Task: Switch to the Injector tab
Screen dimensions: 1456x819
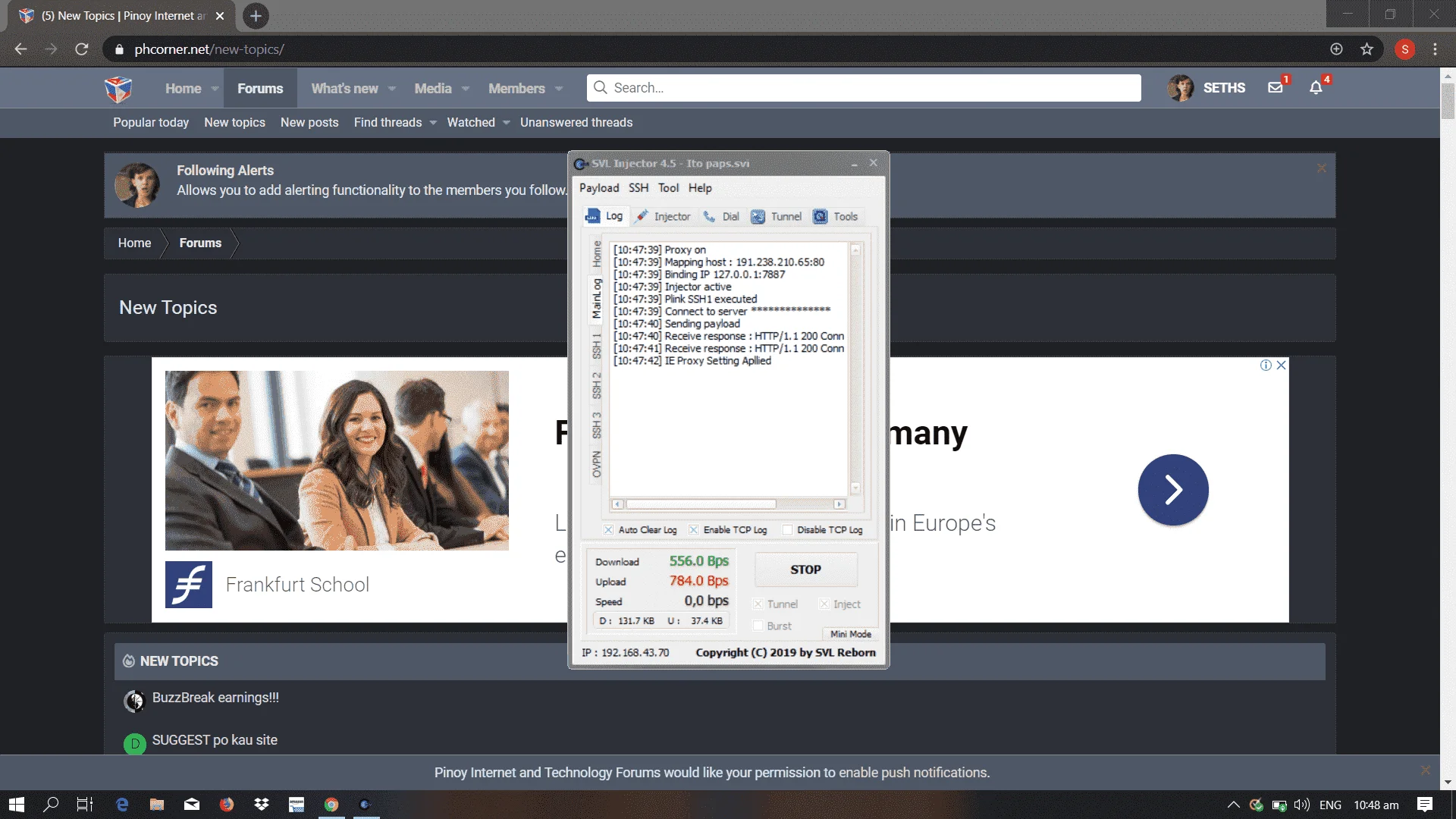Action: (664, 217)
